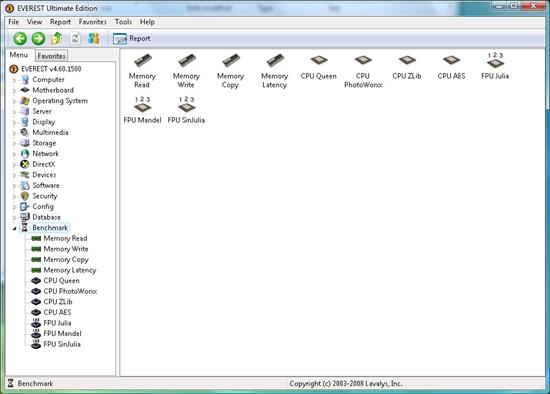
Task: Open Memory Write icon in right pane
Action: coord(186,71)
